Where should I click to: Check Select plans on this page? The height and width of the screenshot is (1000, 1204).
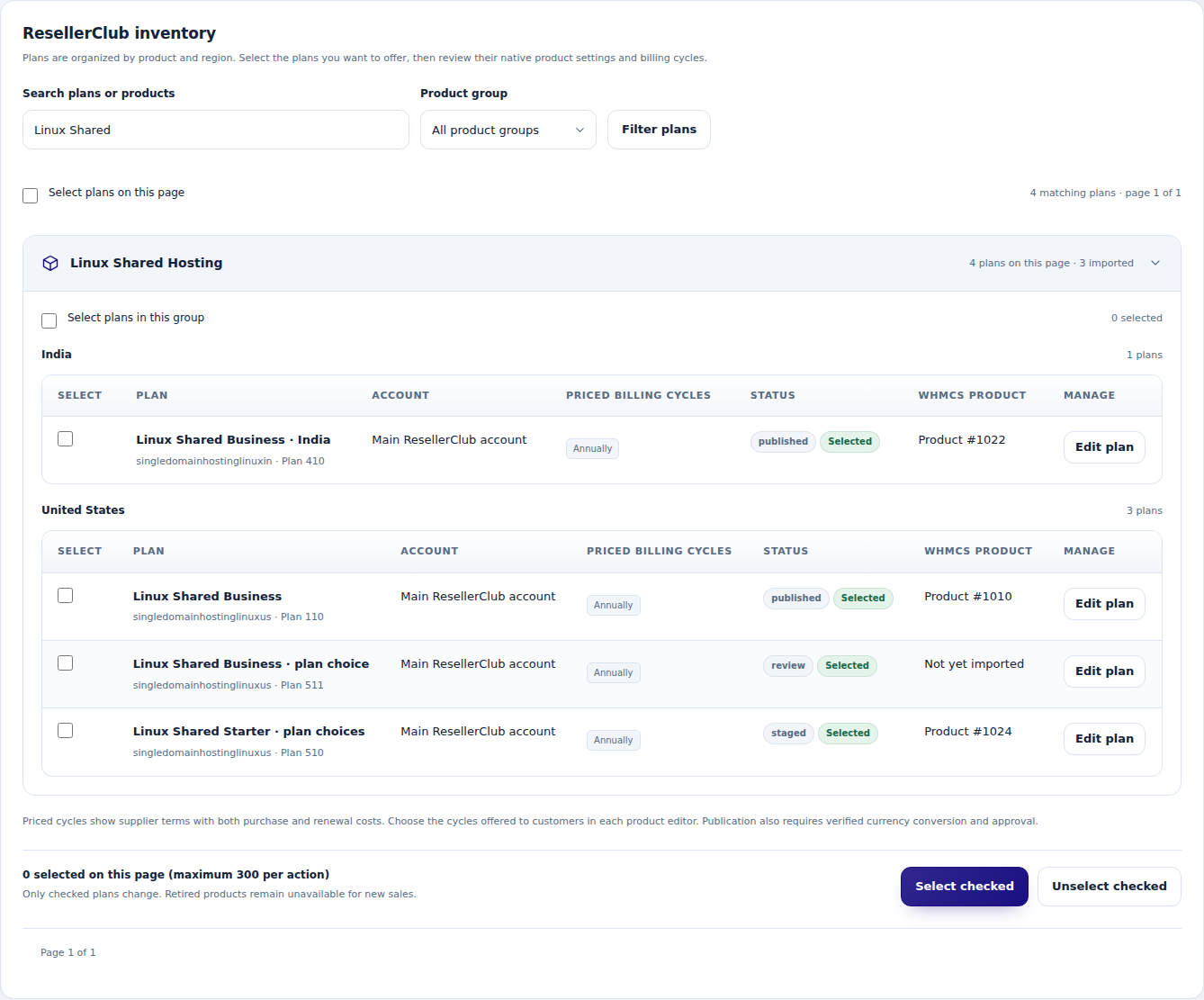(31, 195)
